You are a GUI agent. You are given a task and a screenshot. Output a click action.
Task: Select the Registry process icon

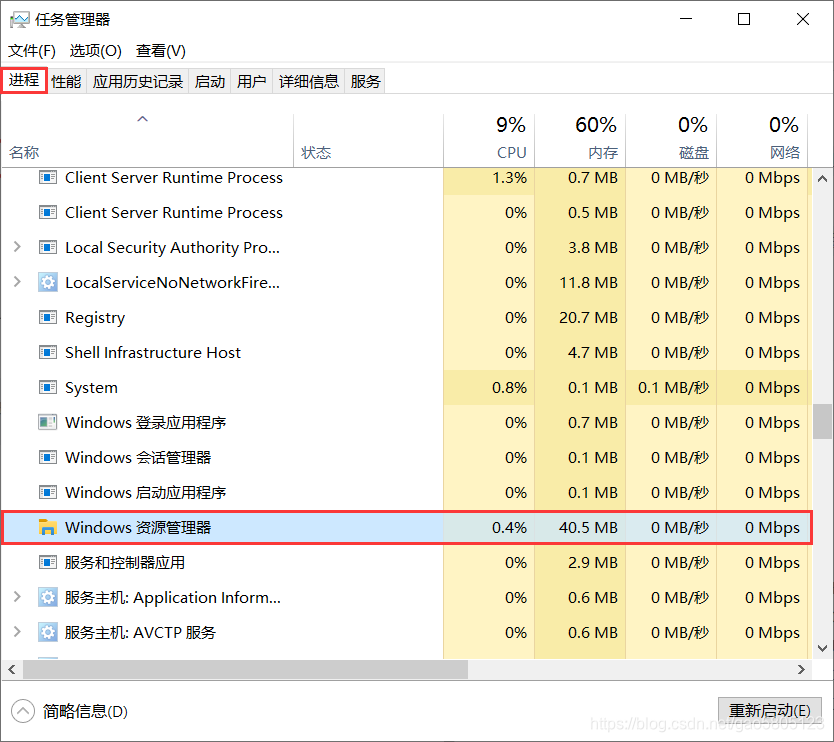[x=47, y=317]
